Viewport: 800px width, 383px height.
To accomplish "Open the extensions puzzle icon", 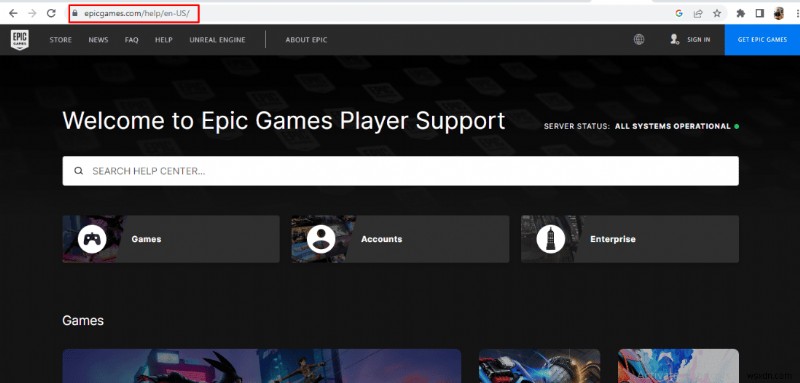I will tap(741, 14).
